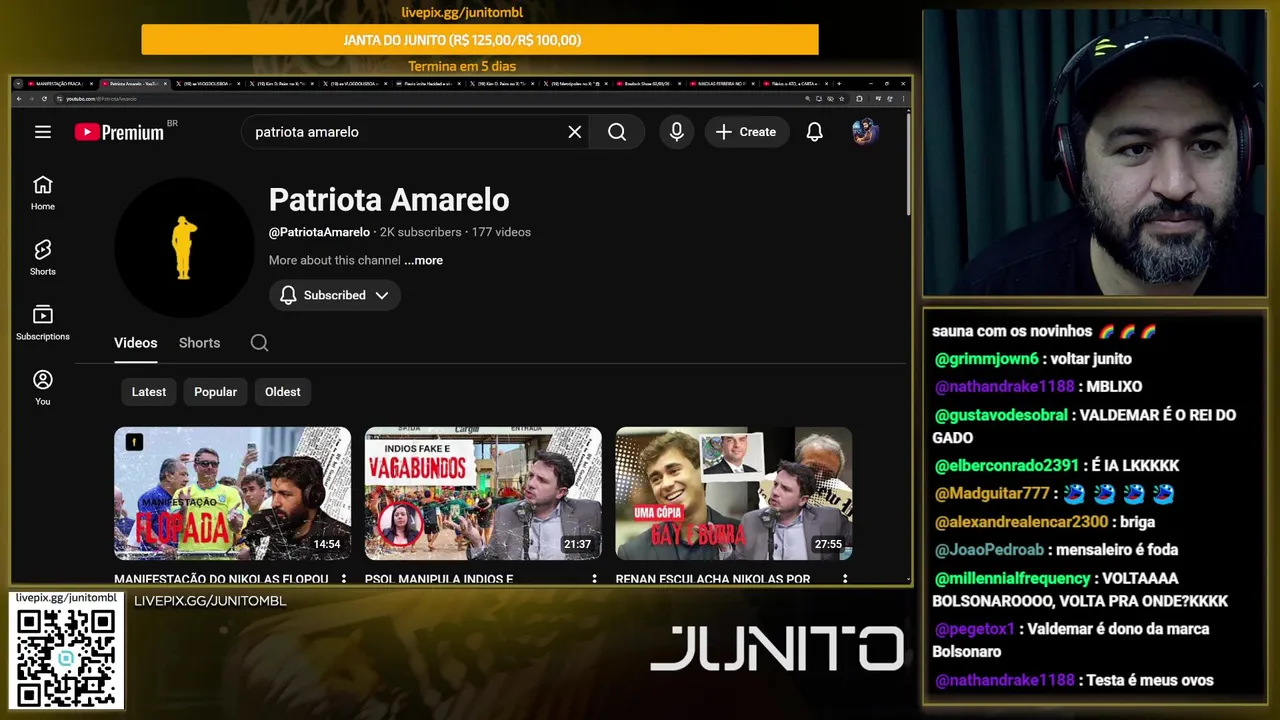Click the Termina em 5 dias text
This screenshot has height=720, width=1280.
462,67
